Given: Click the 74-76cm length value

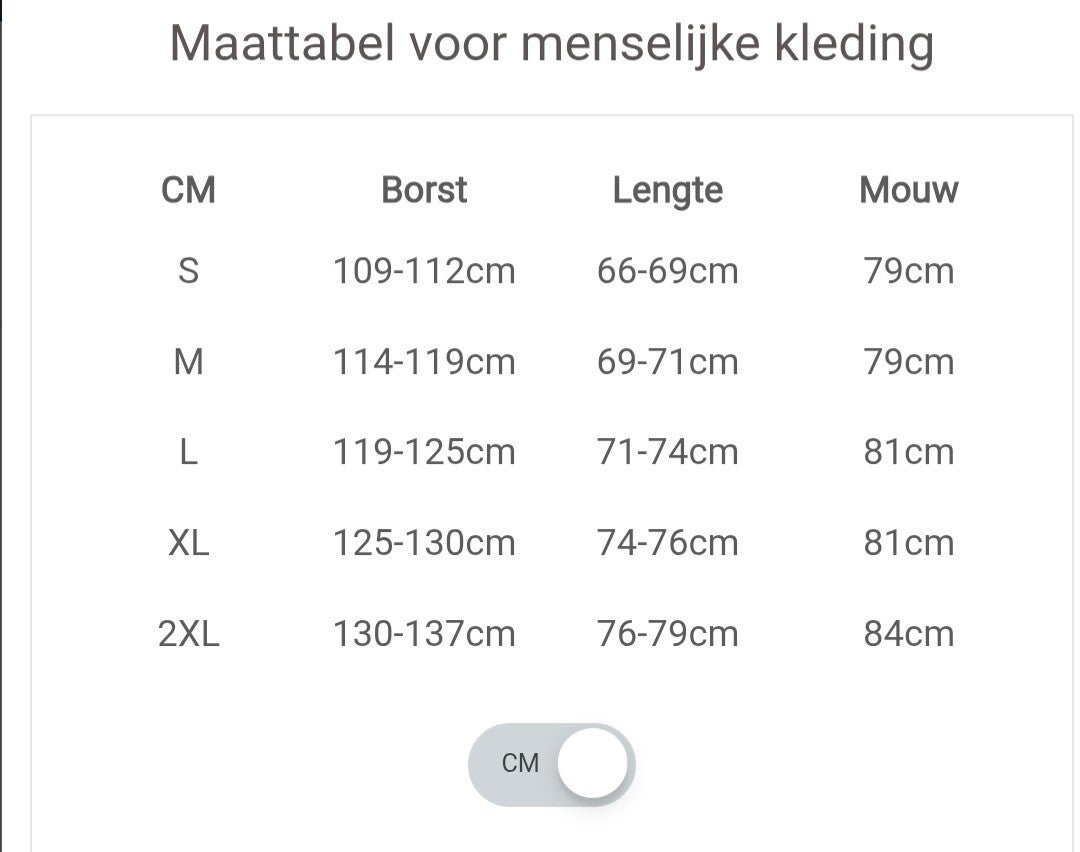Looking at the screenshot, I should [667, 543].
